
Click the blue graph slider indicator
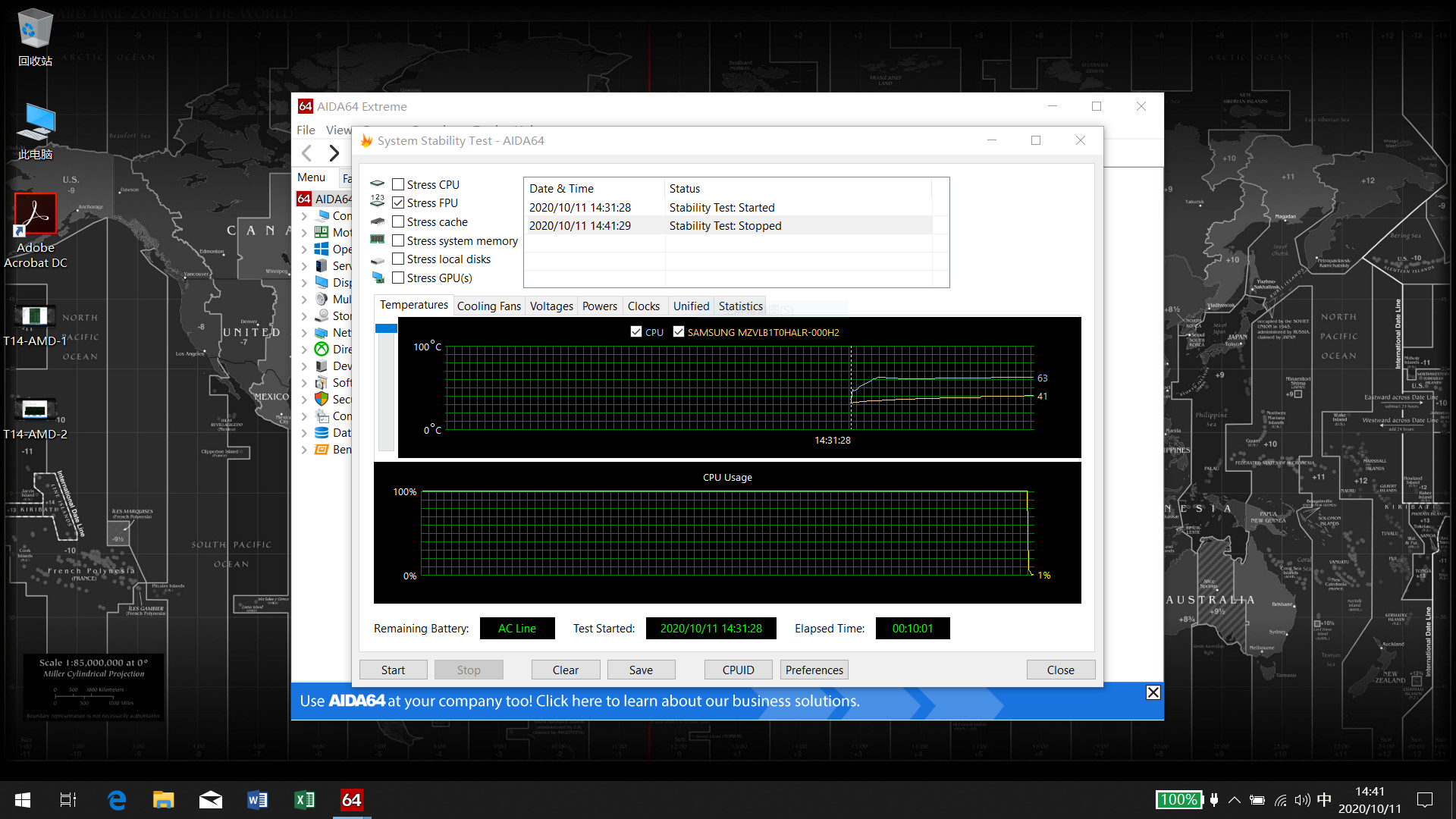click(386, 328)
